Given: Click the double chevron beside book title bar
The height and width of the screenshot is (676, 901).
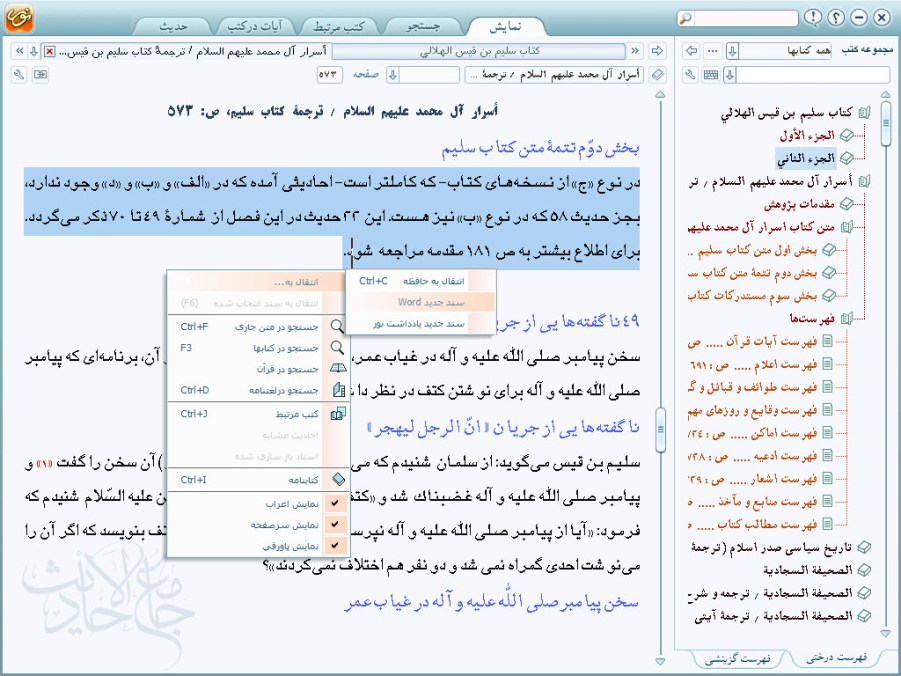Looking at the screenshot, I should (635, 51).
